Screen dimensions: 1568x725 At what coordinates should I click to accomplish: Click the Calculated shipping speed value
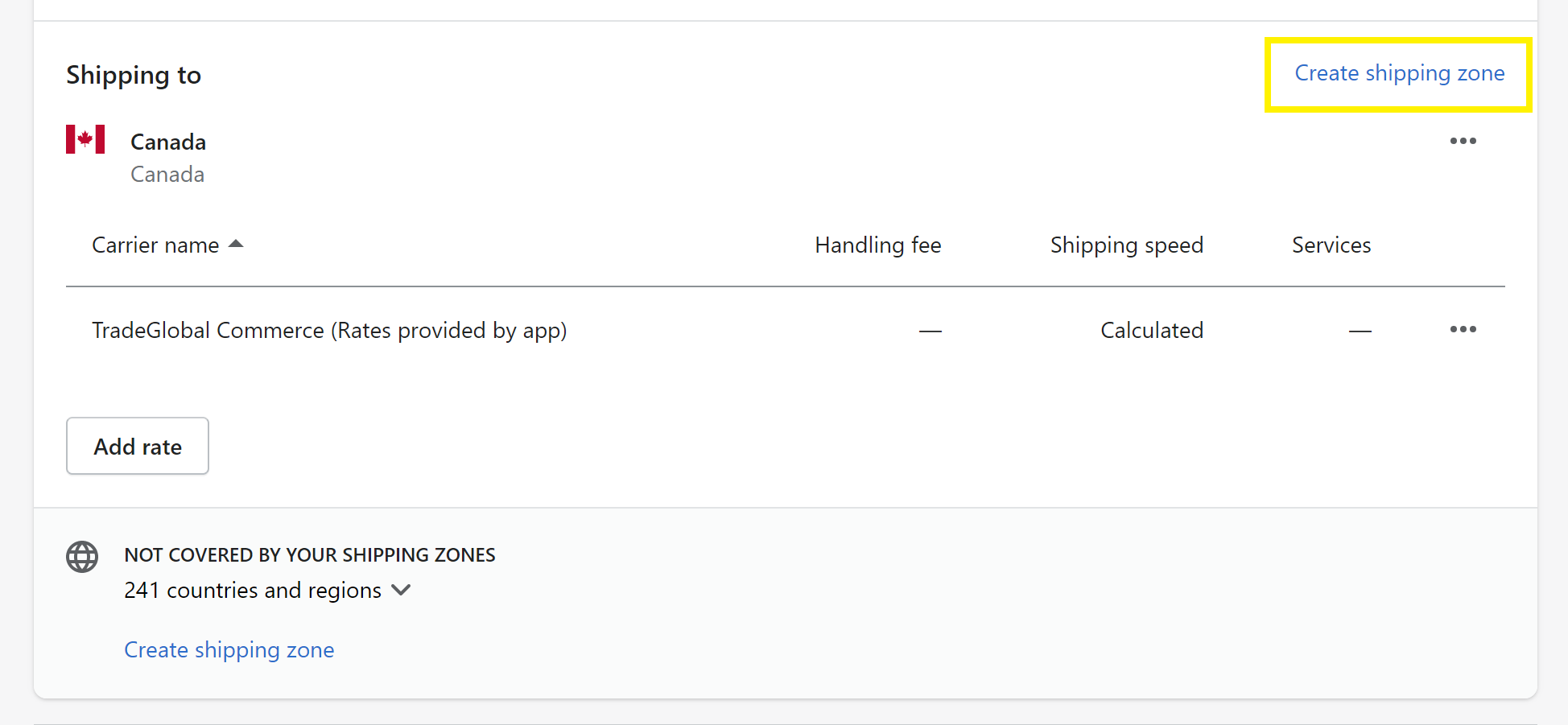pyautogui.click(x=1152, y=331)
